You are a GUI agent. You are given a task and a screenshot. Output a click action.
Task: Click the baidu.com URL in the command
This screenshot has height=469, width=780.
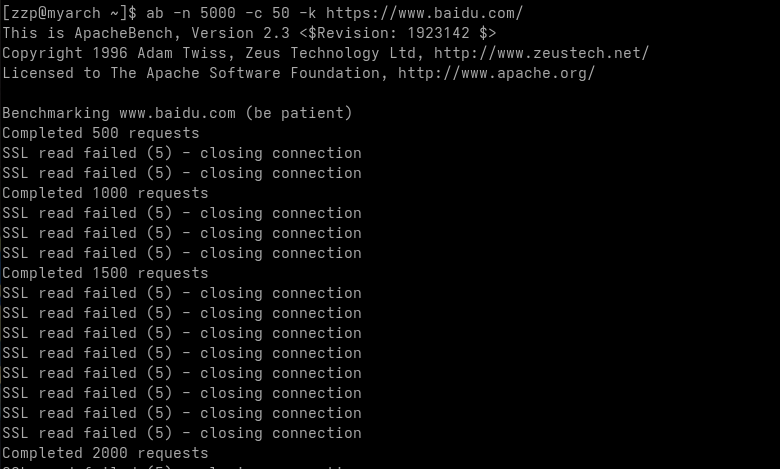(x=424, y=13)
